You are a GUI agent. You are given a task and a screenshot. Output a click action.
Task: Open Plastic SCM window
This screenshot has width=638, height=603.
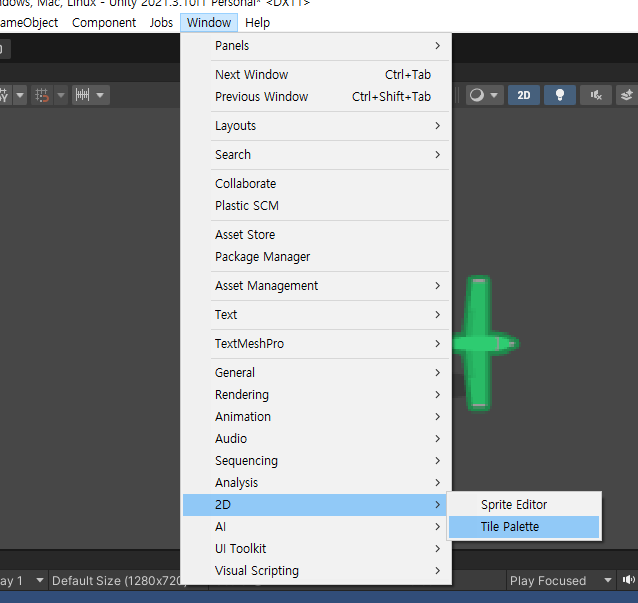[x=317, y=205]
